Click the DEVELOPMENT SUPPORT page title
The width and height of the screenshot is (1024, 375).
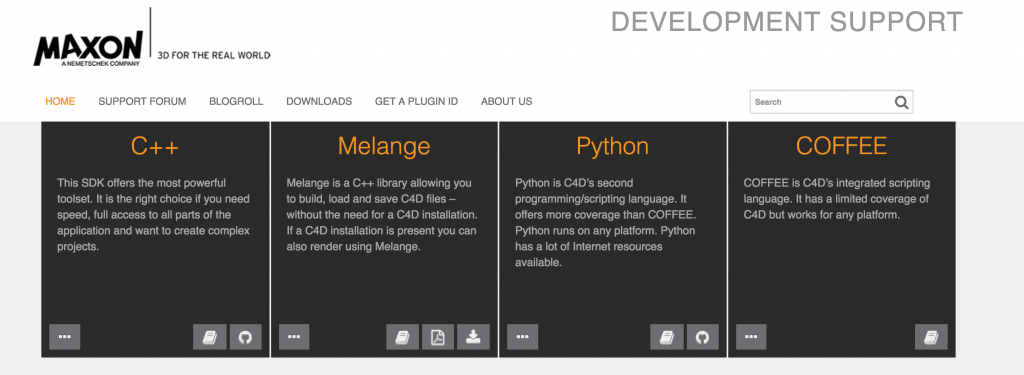787,22
